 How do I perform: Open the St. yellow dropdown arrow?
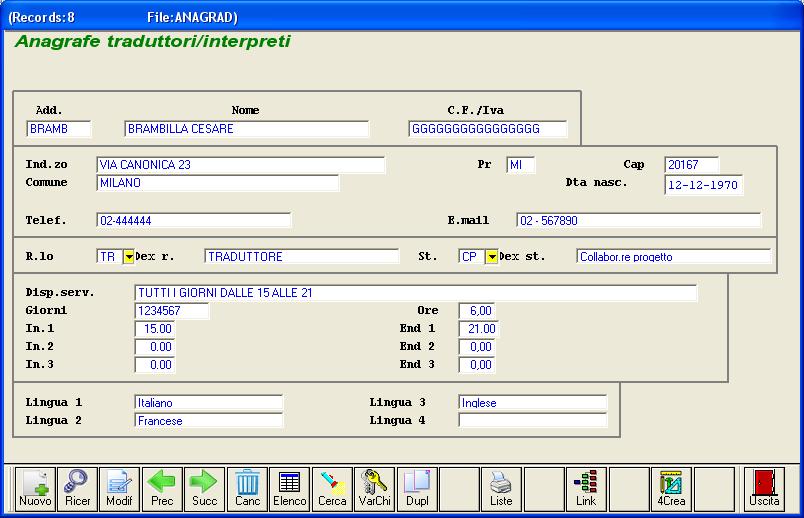coord(491,256)
